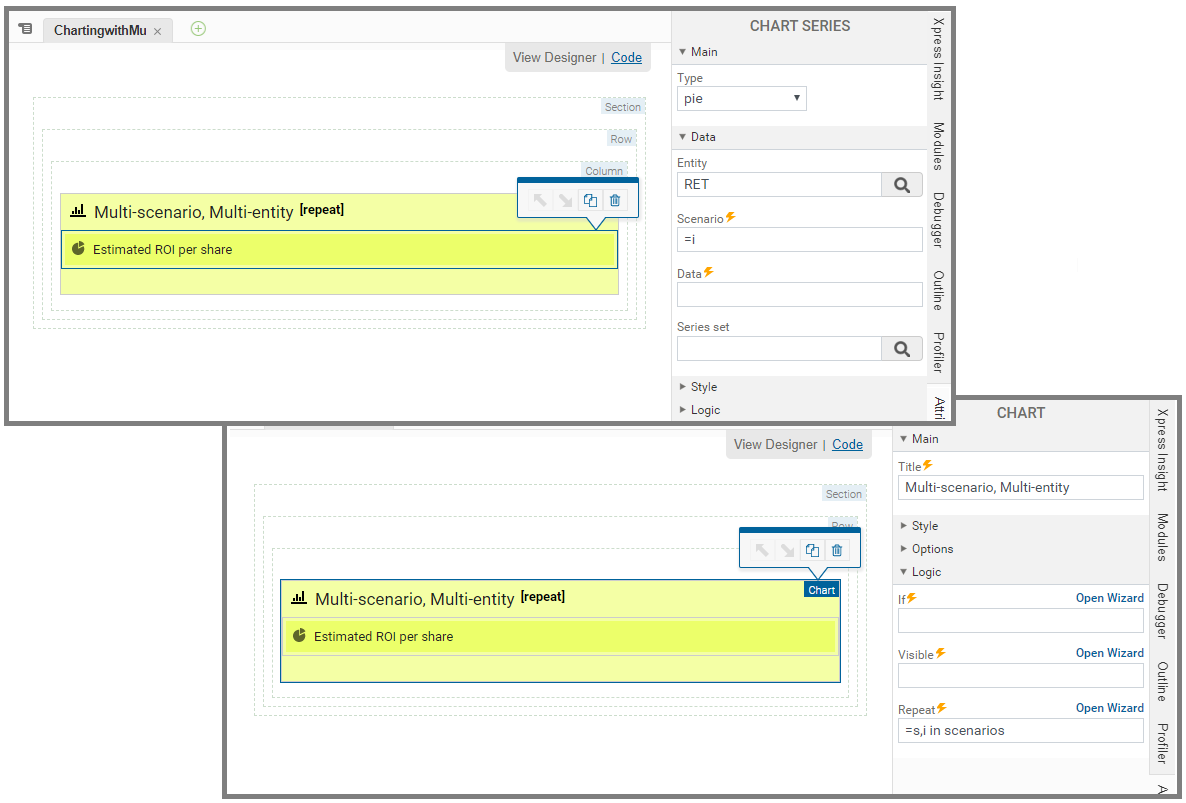Open the Modules side tab in upper panel
Screen dimensions: 1186x803
click(x=938, y=146)
